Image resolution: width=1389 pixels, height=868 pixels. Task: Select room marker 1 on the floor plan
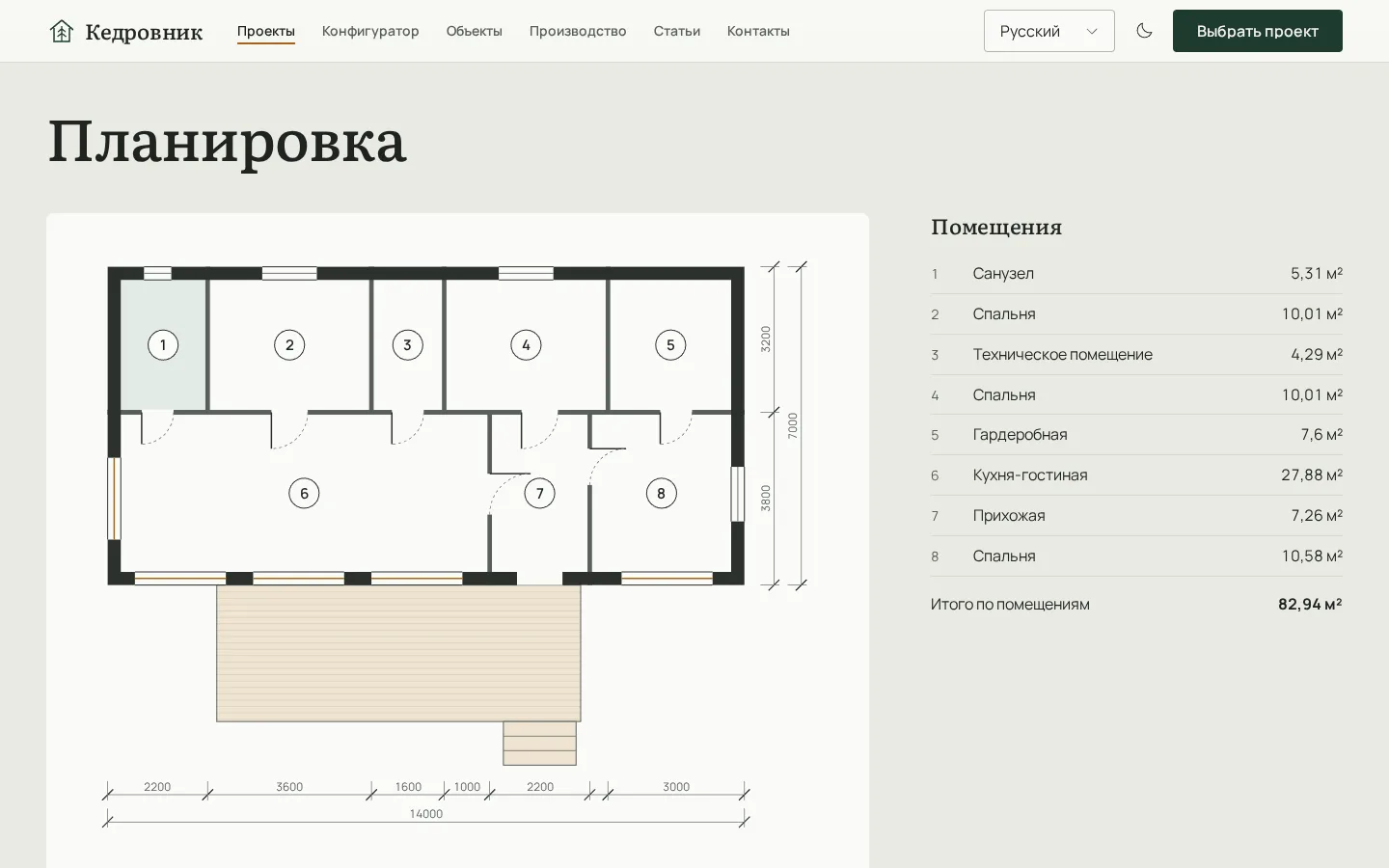pos(163,345)
